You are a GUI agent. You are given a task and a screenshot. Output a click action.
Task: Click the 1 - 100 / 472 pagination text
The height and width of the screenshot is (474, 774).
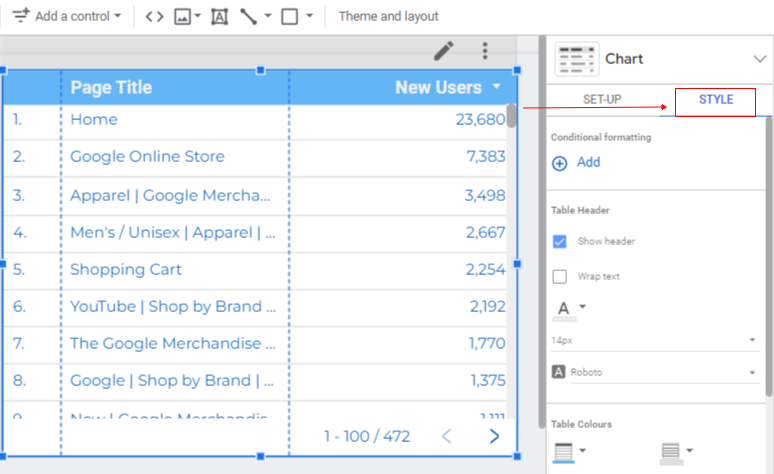tap(367, 436)
